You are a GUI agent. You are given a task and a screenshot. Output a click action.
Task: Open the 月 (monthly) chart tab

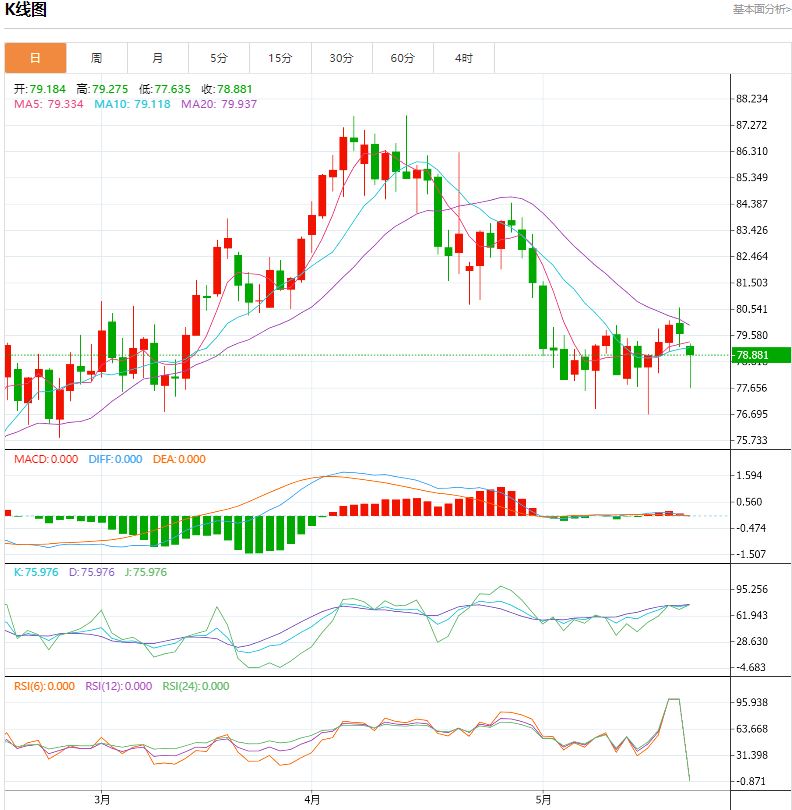(x=158, y=58)
